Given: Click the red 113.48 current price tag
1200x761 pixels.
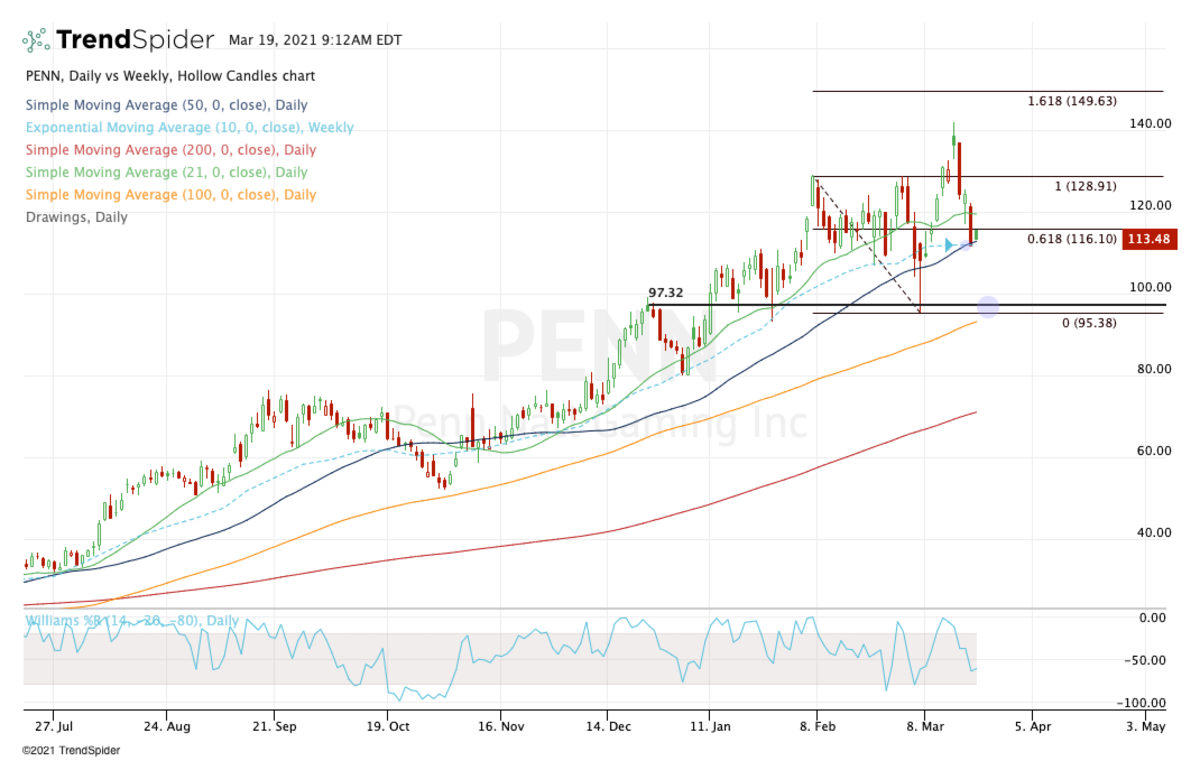Looking at the screenshot, I should pos(1150,240).
